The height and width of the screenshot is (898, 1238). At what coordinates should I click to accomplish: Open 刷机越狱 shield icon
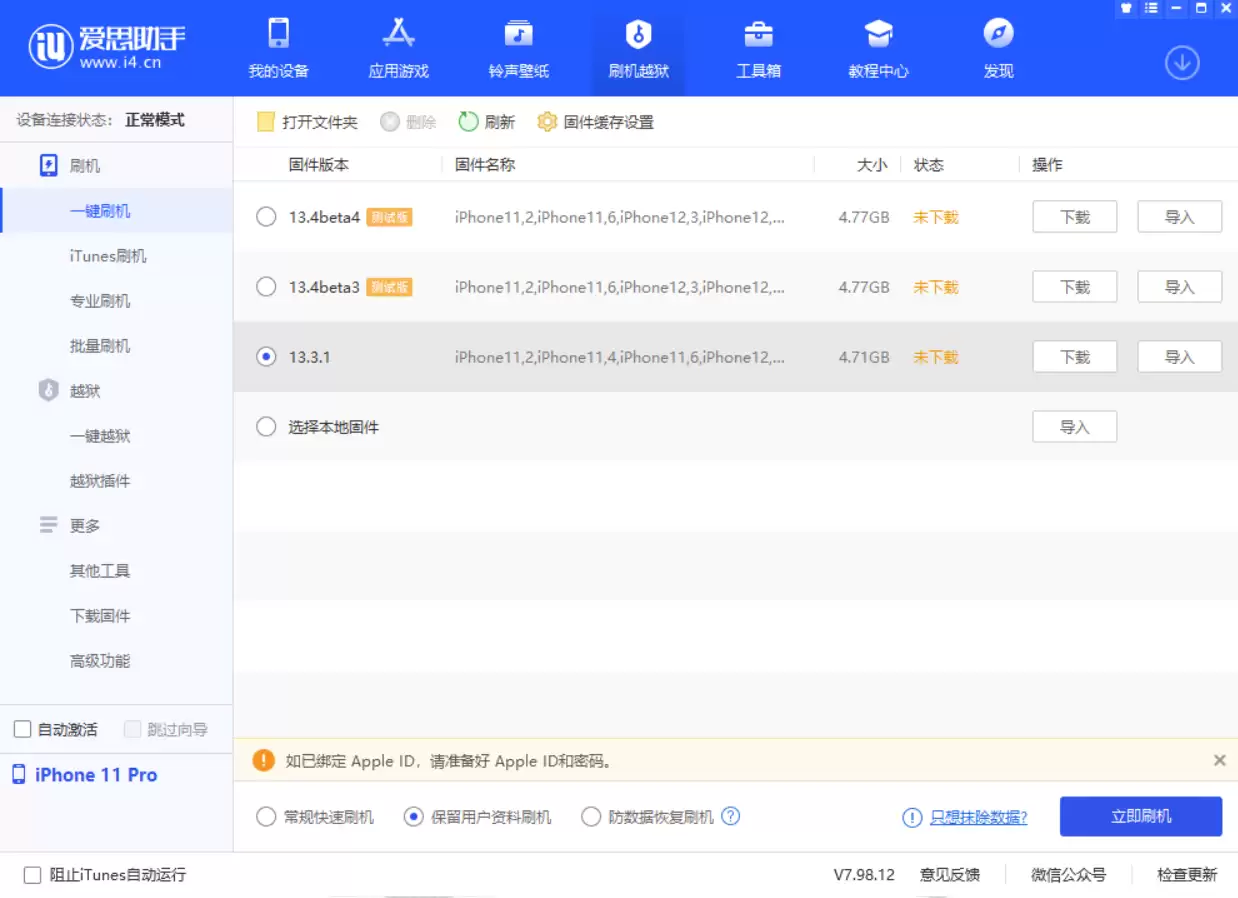(638, 34)
